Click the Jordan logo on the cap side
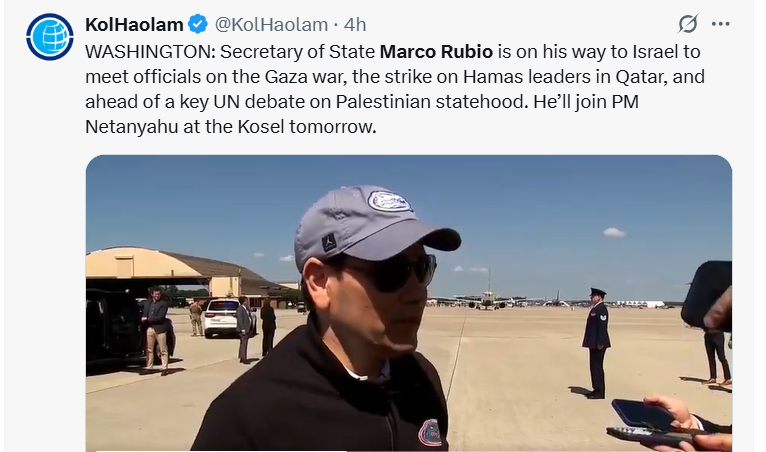The image size is (766, 452). (330, 242)
